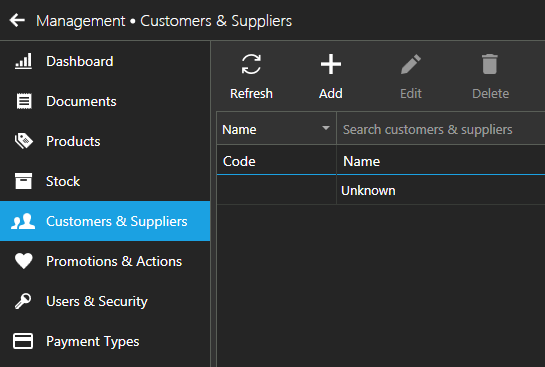Select Customers & Suppliers in sidebar
Image resolution: width=545 pixels, height=367 pixels.
tap(105, 221)
